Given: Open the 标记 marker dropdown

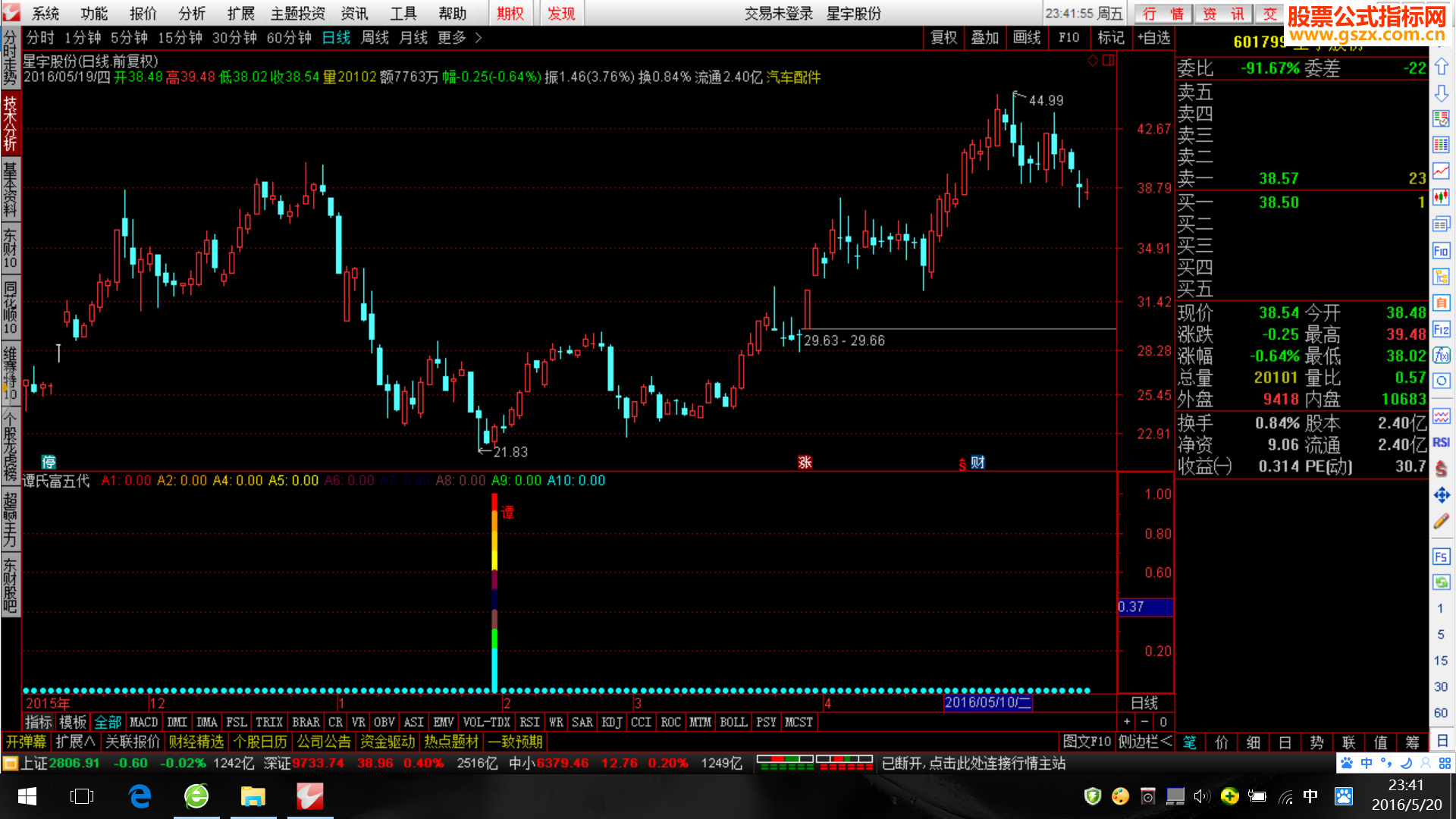Looking at the screenshot, I should pyautogui.click(x=1111, y=37).
